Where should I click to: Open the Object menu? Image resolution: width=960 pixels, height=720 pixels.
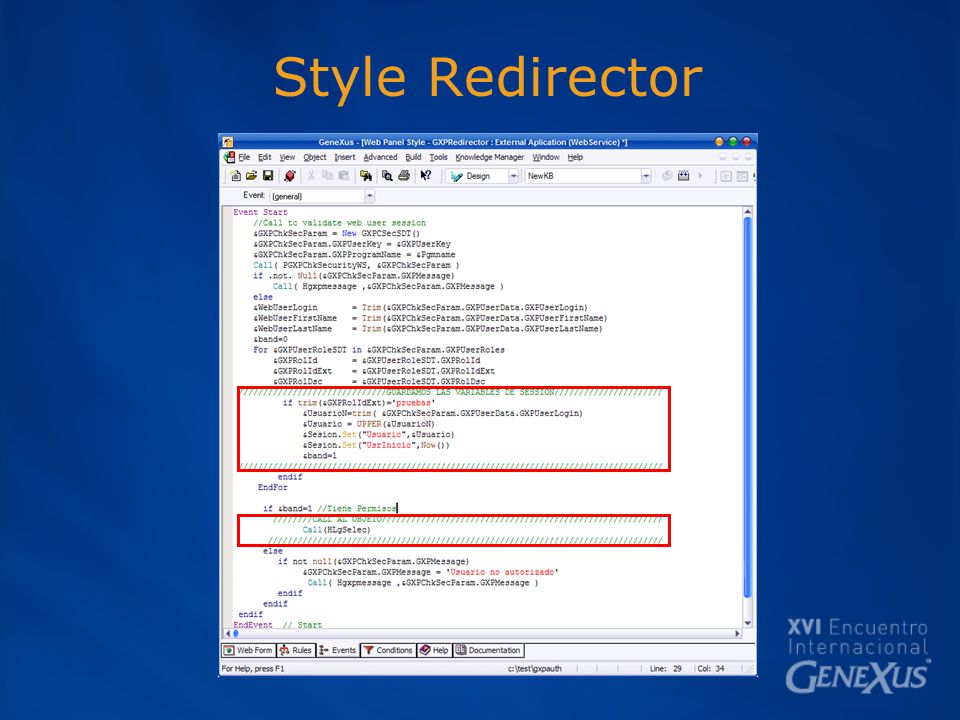click(315, 157)
